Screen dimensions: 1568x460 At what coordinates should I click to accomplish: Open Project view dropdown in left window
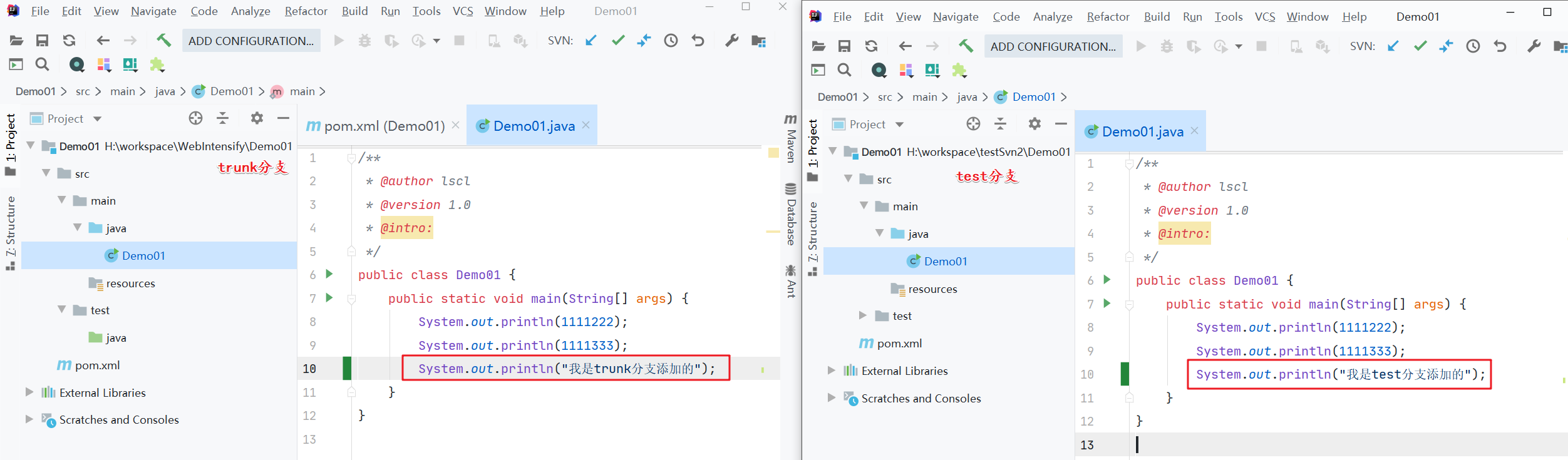(x=97, y=119)
